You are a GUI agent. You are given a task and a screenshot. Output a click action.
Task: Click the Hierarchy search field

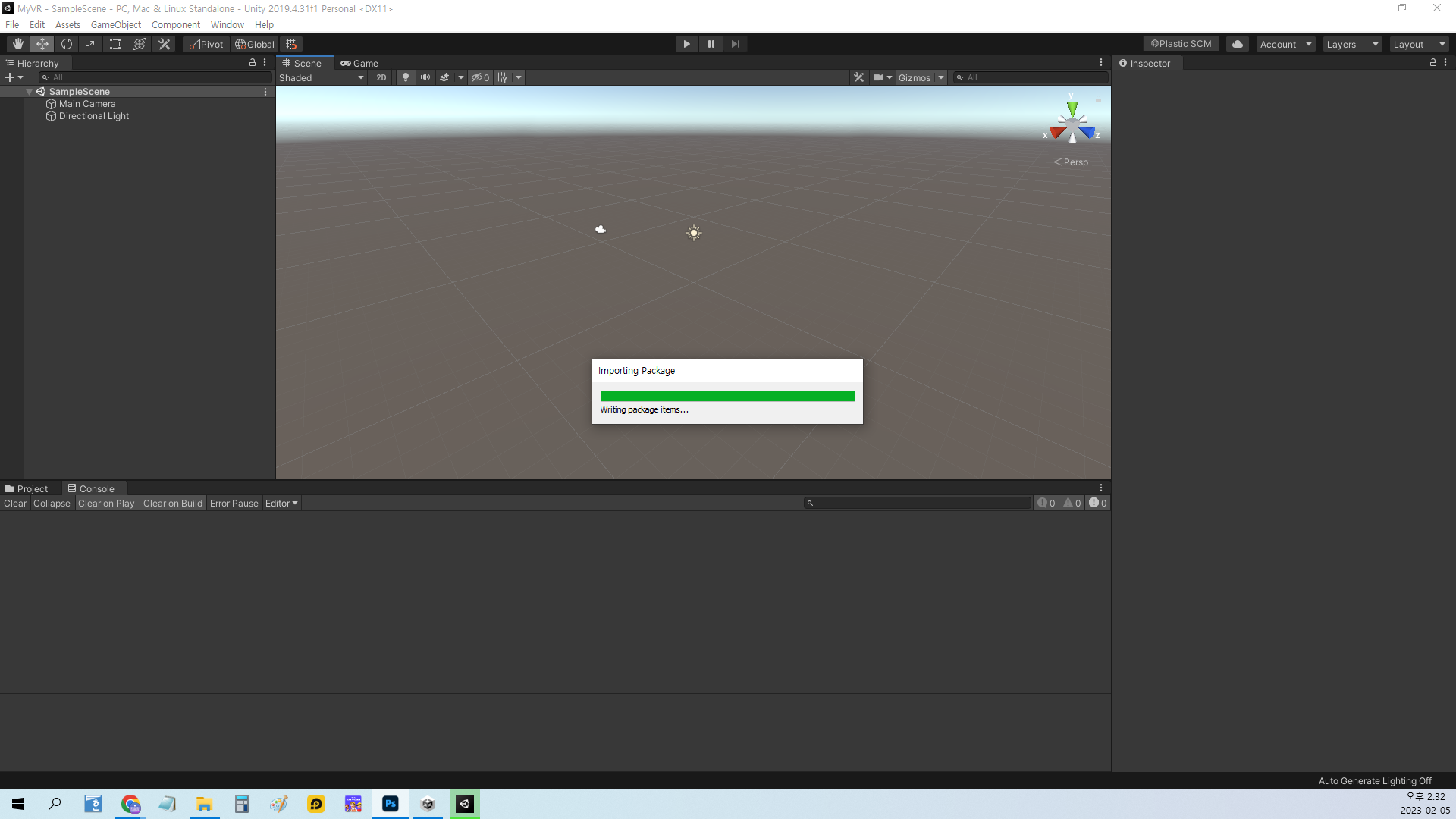155,77
